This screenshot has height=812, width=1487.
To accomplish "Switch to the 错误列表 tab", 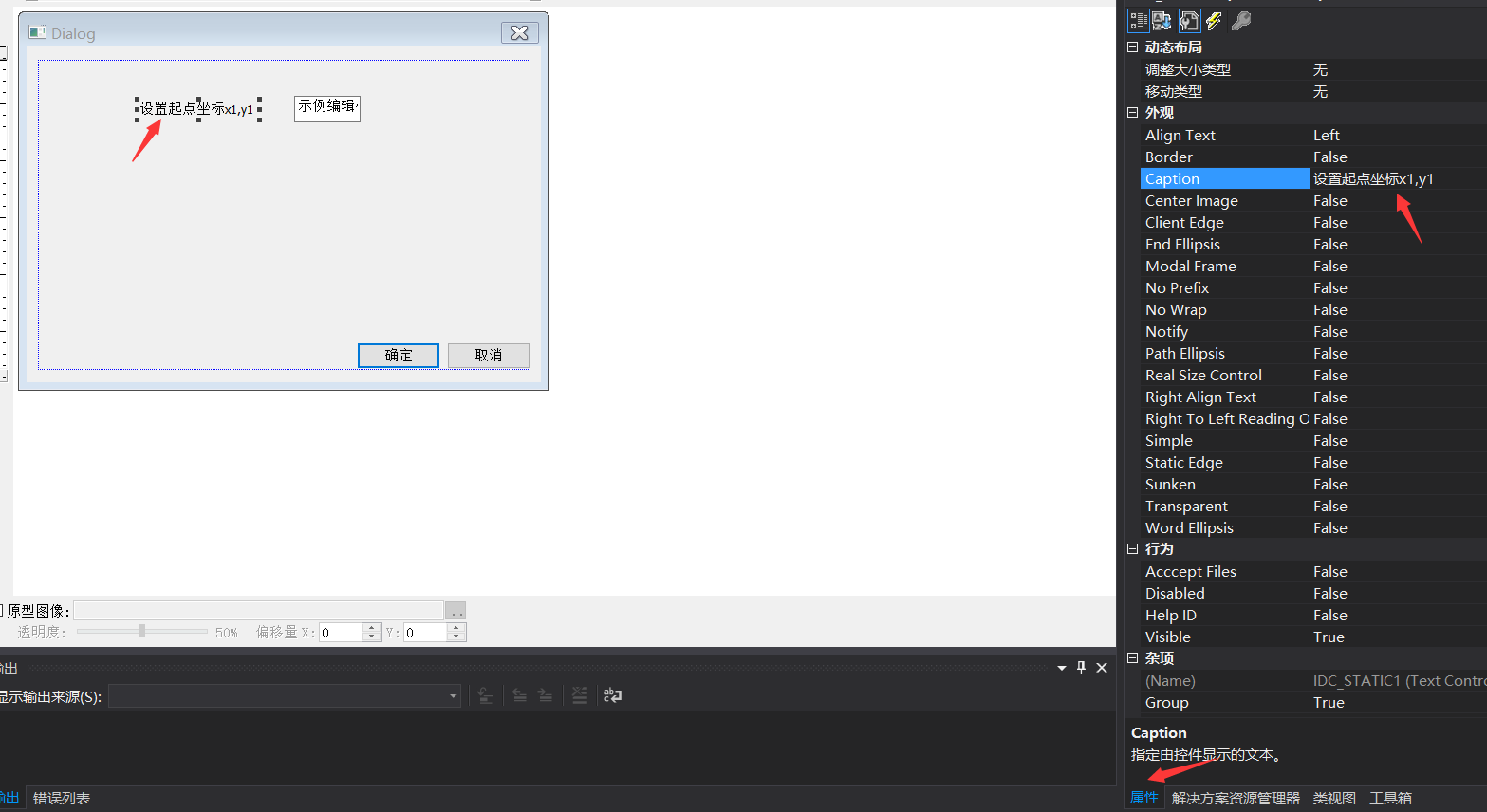I will pos(62,798).
